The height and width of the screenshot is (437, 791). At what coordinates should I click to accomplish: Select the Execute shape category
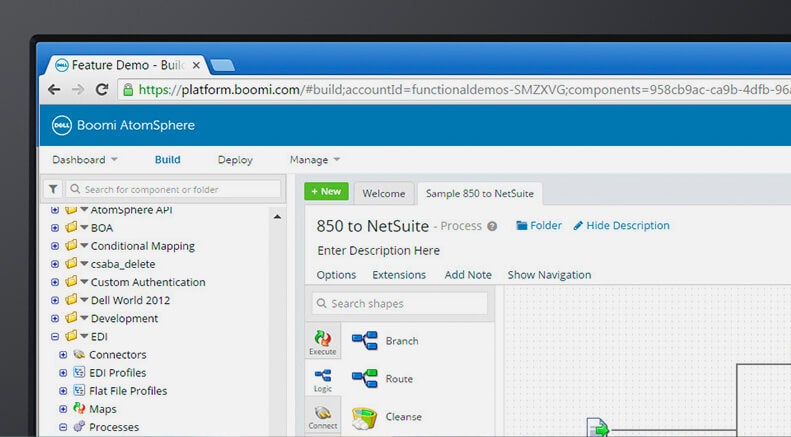(323, 342)
